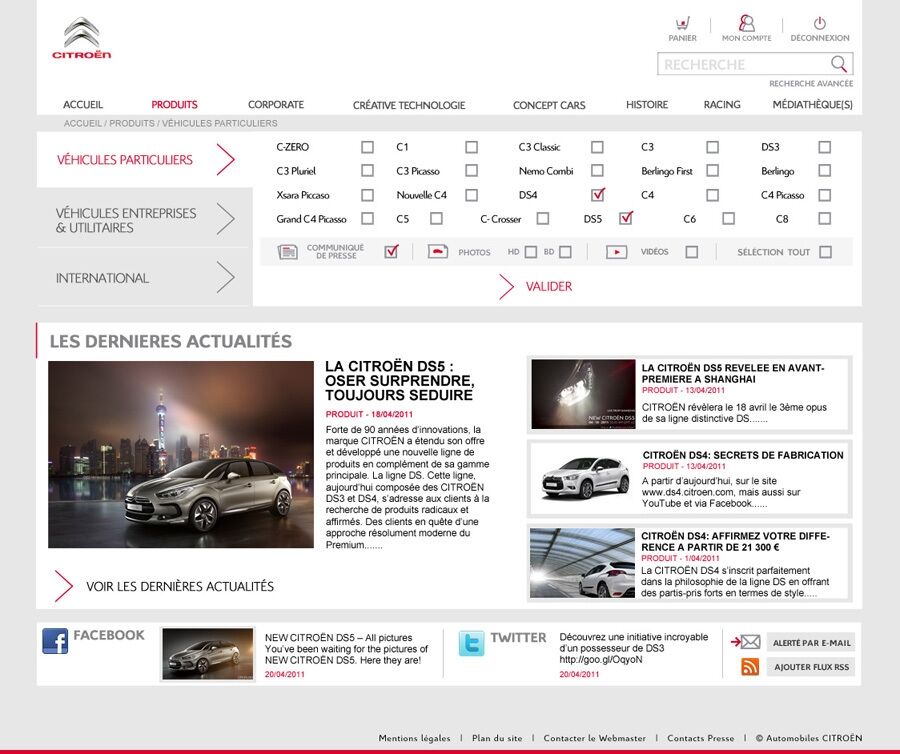Tick the C1 checkbox

[471, 147]
